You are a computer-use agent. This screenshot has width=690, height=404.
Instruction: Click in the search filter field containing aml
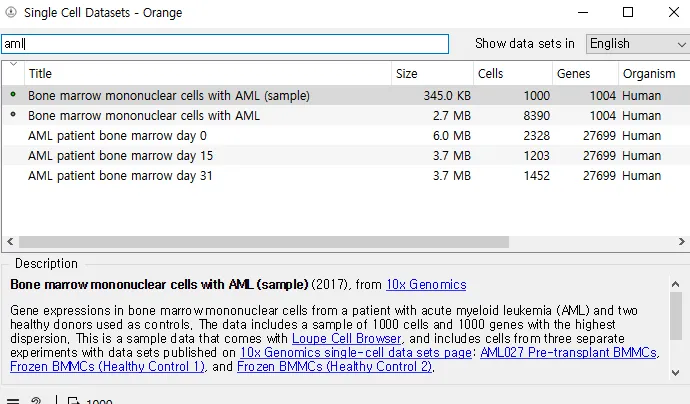pyautogui.click(x=225, y=44)
